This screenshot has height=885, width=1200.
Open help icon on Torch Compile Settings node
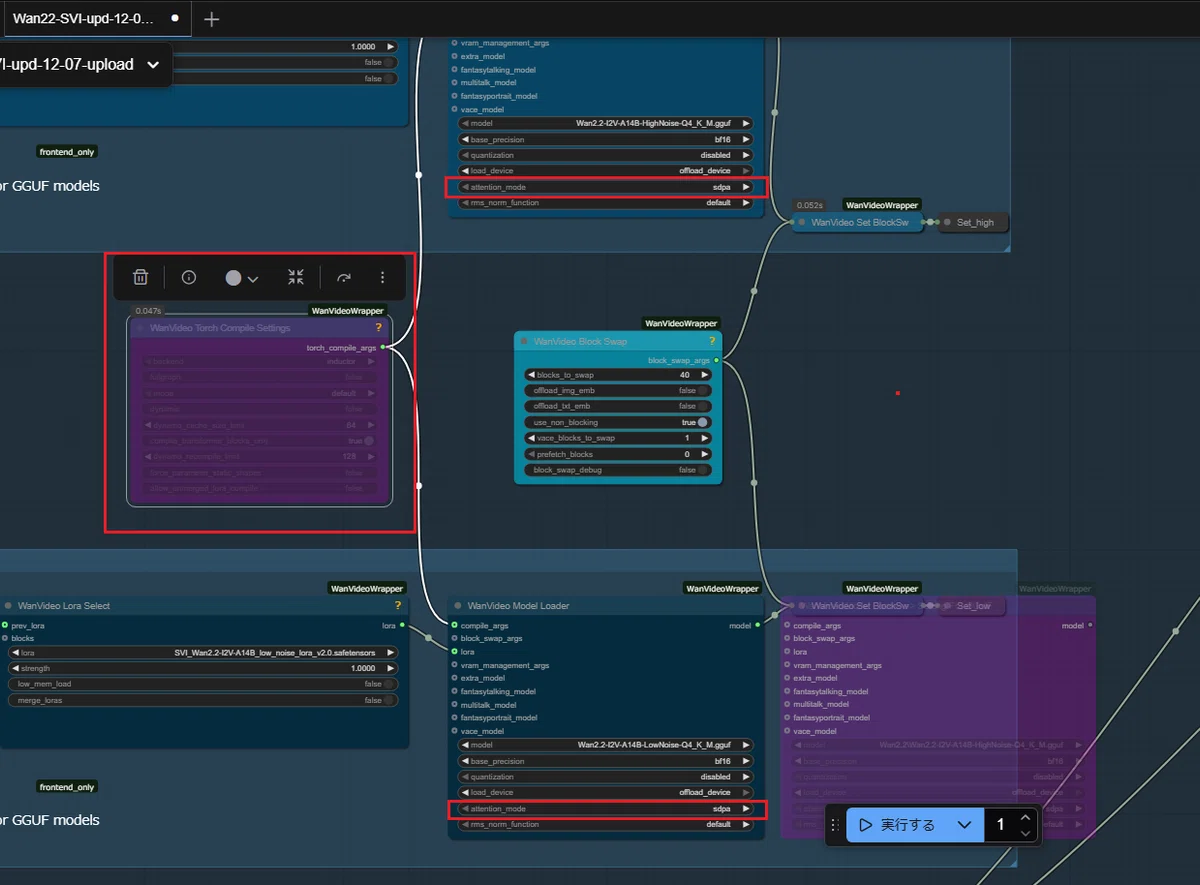[378, 327]
